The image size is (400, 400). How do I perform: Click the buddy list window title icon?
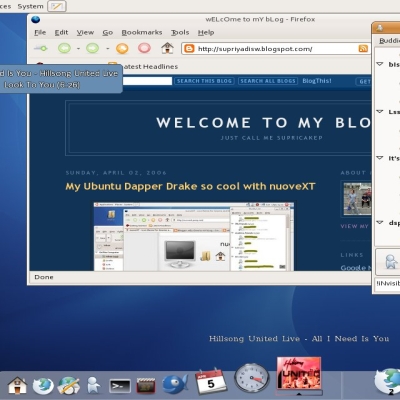[380, 28]
